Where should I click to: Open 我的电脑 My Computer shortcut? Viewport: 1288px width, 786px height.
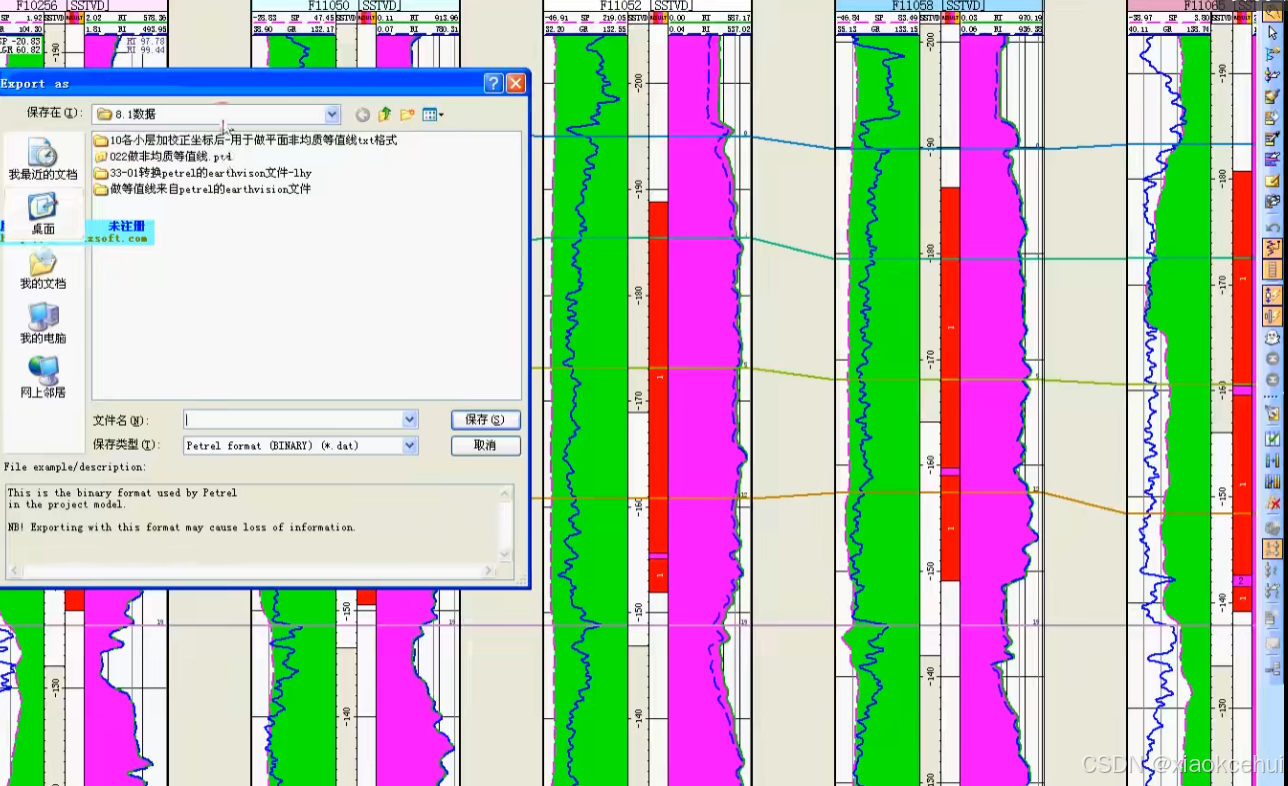[43, 324]
